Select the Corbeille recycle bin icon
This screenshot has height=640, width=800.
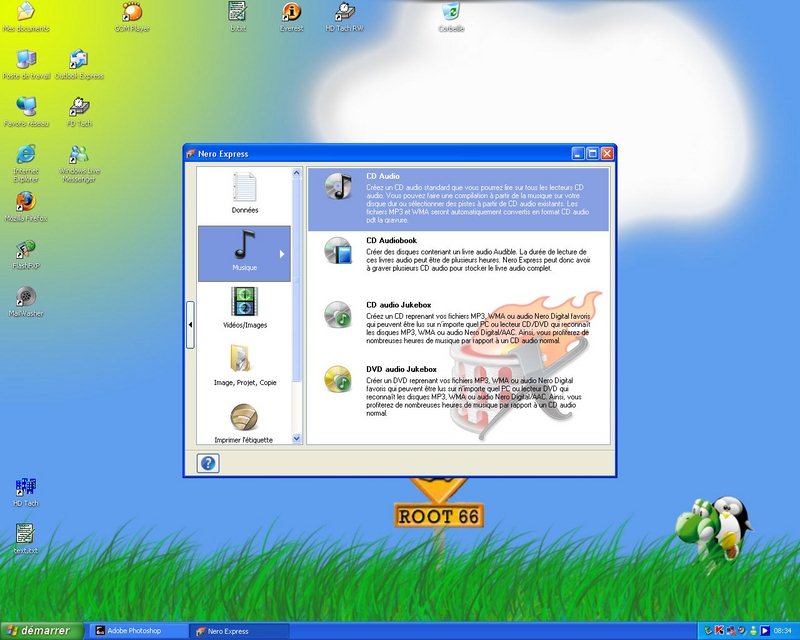click(x=451, y=17)
